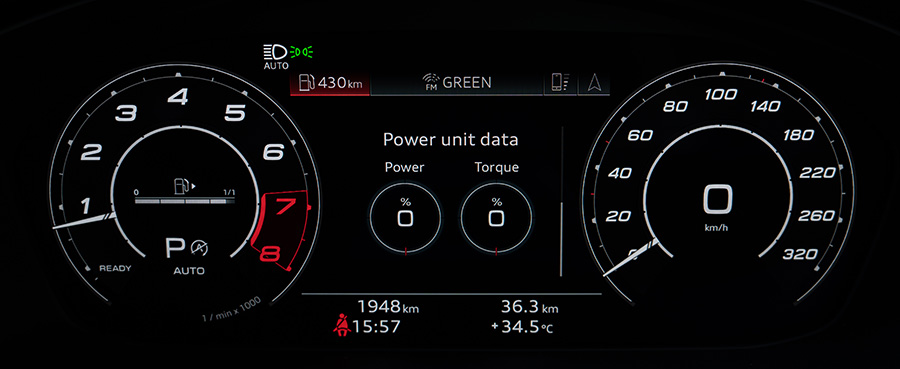Image resolution: width=900 pixels, height=369 pixels.
Task: Open the phone signal tab icon
Action: 560,83
